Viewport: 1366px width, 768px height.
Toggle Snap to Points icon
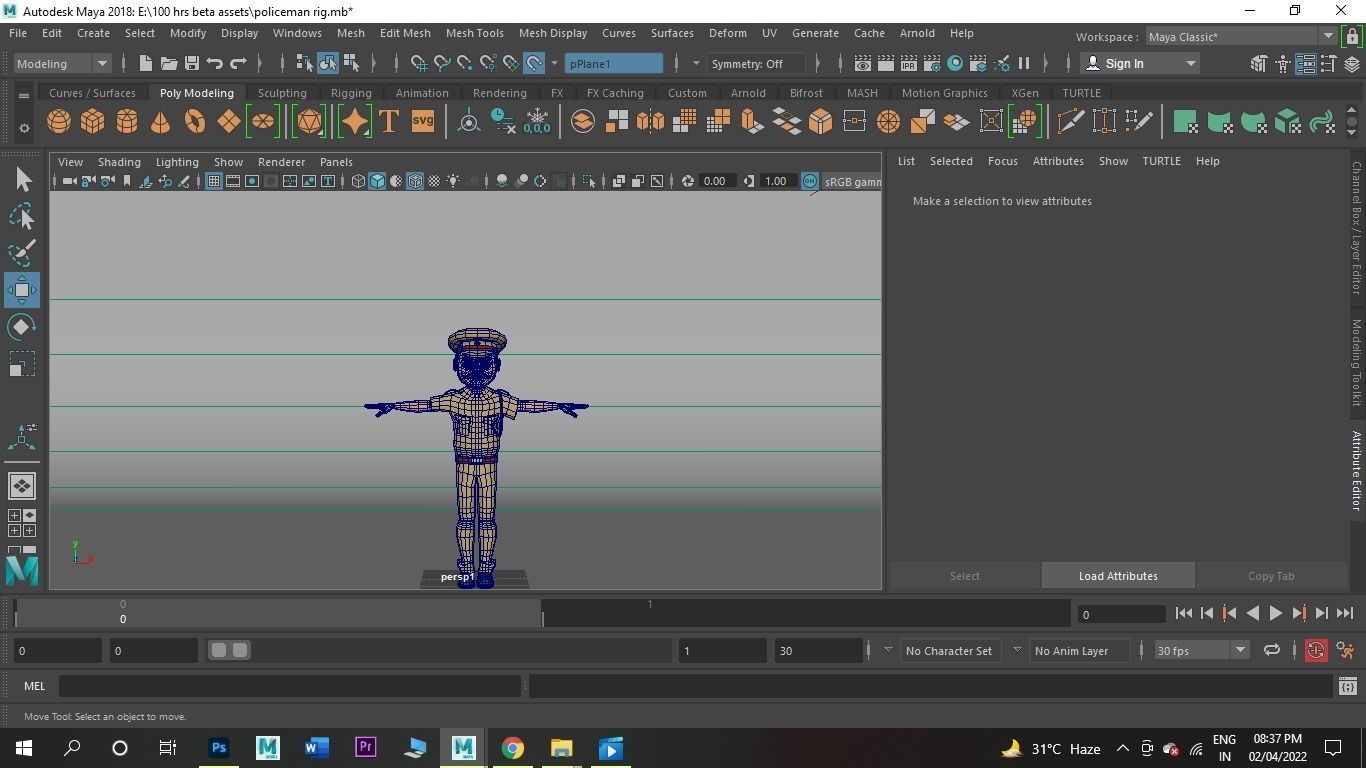(465, 63)
